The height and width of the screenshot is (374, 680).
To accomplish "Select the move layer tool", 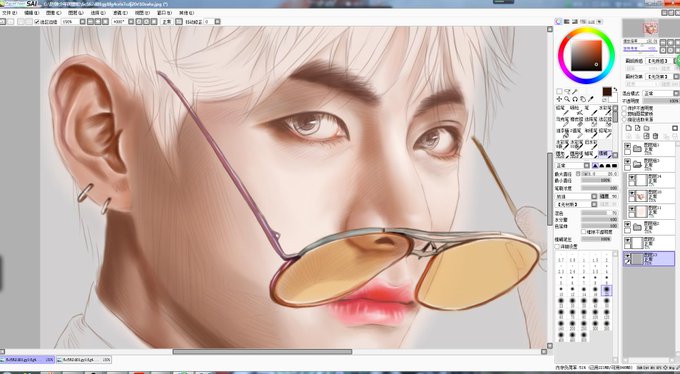I will point(559,99).
